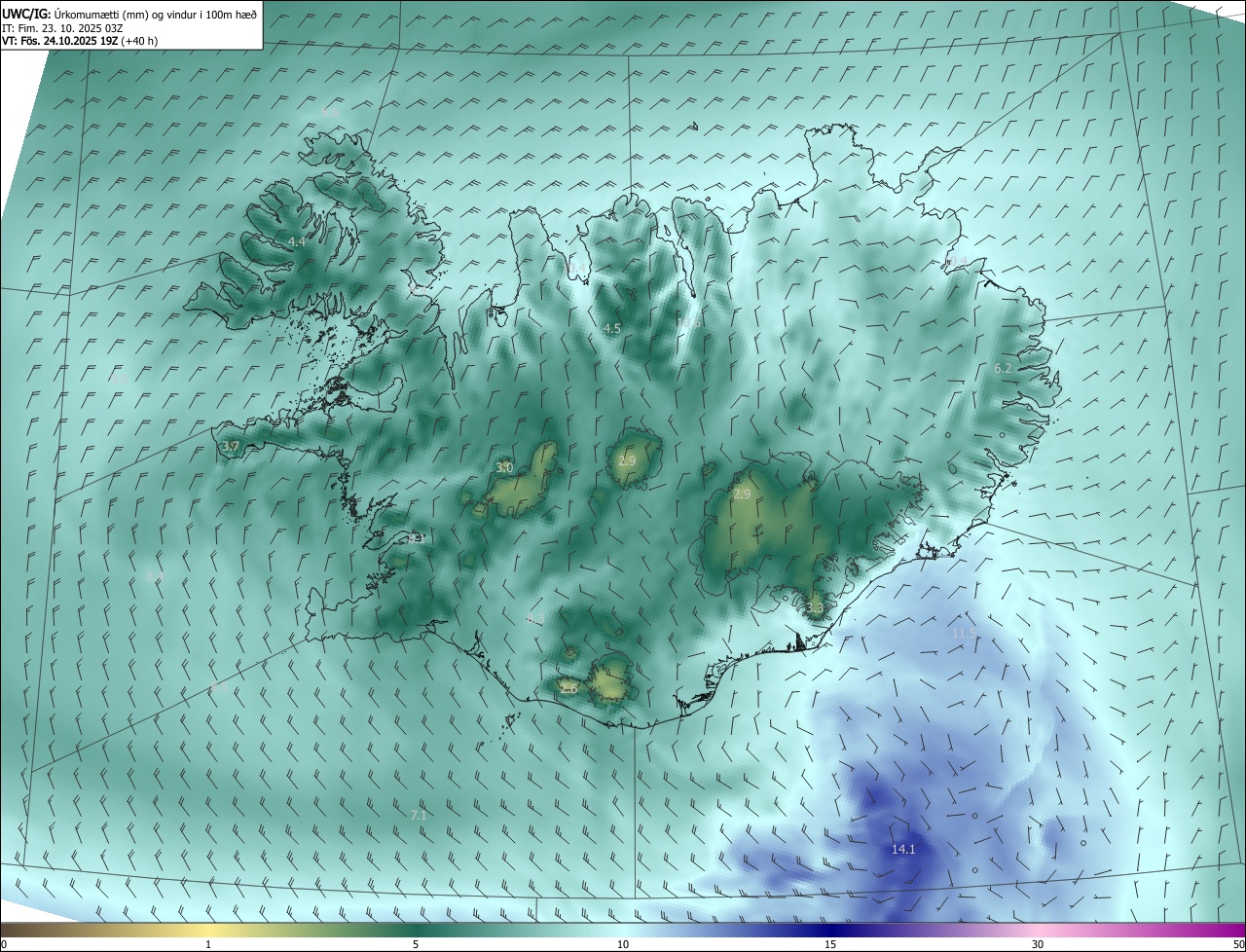This screenshot has height=952, width=1246.
Task: Click the 15 tick on the color scale
Action: (830, 944)
